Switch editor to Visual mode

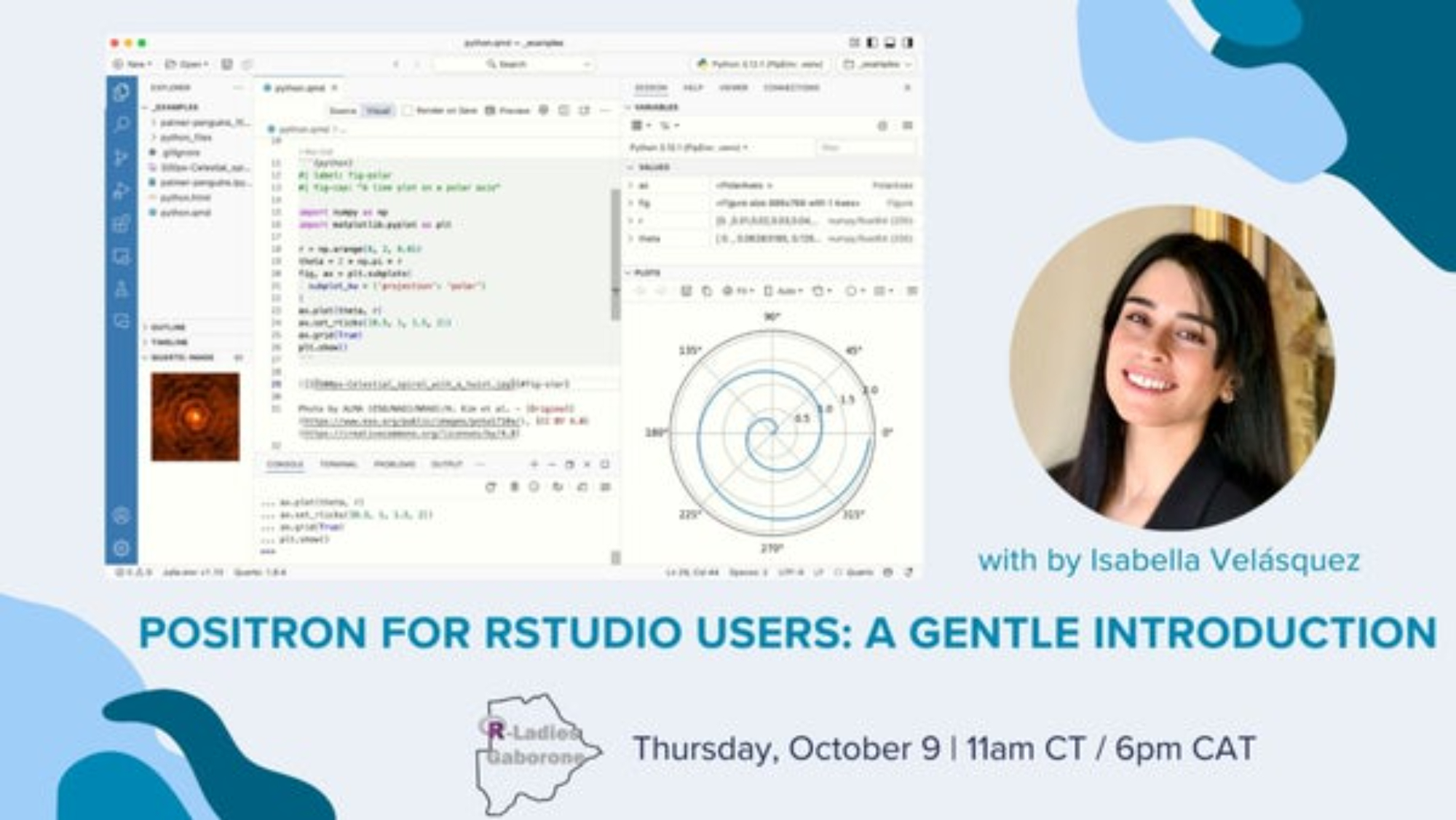click(x=378, y=111)
